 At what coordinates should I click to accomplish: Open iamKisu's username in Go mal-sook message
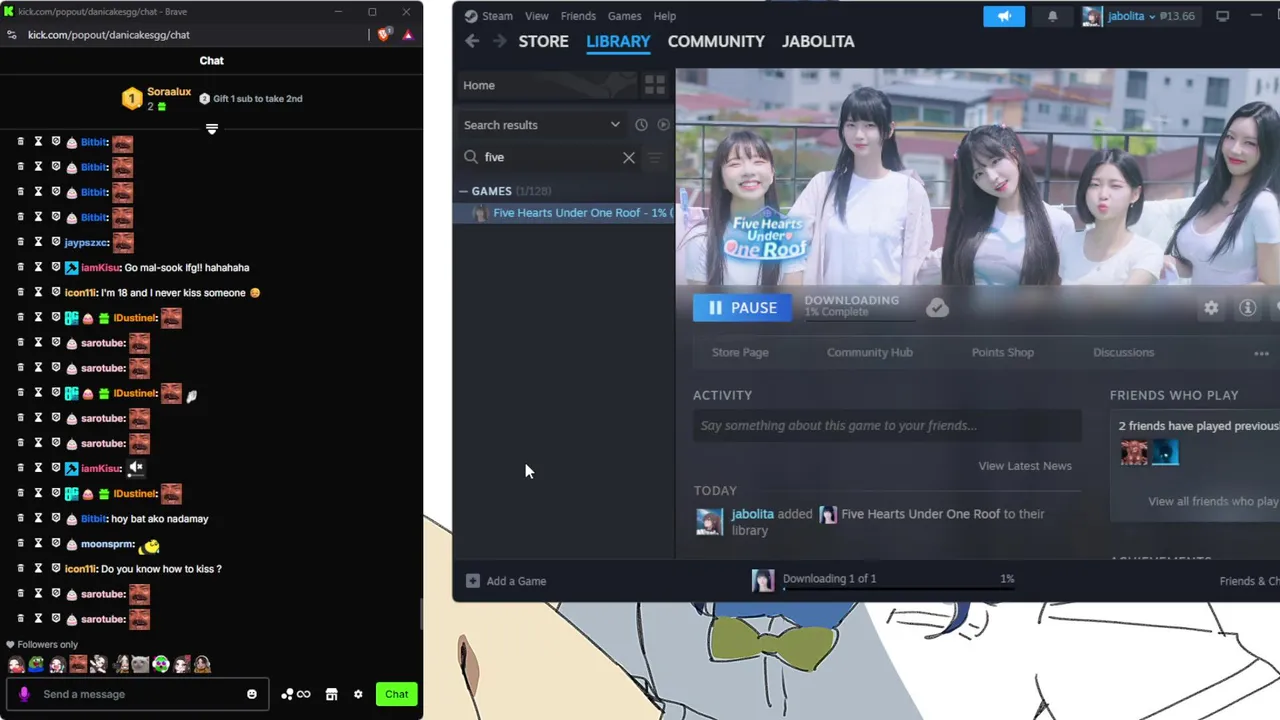[101, 268]
